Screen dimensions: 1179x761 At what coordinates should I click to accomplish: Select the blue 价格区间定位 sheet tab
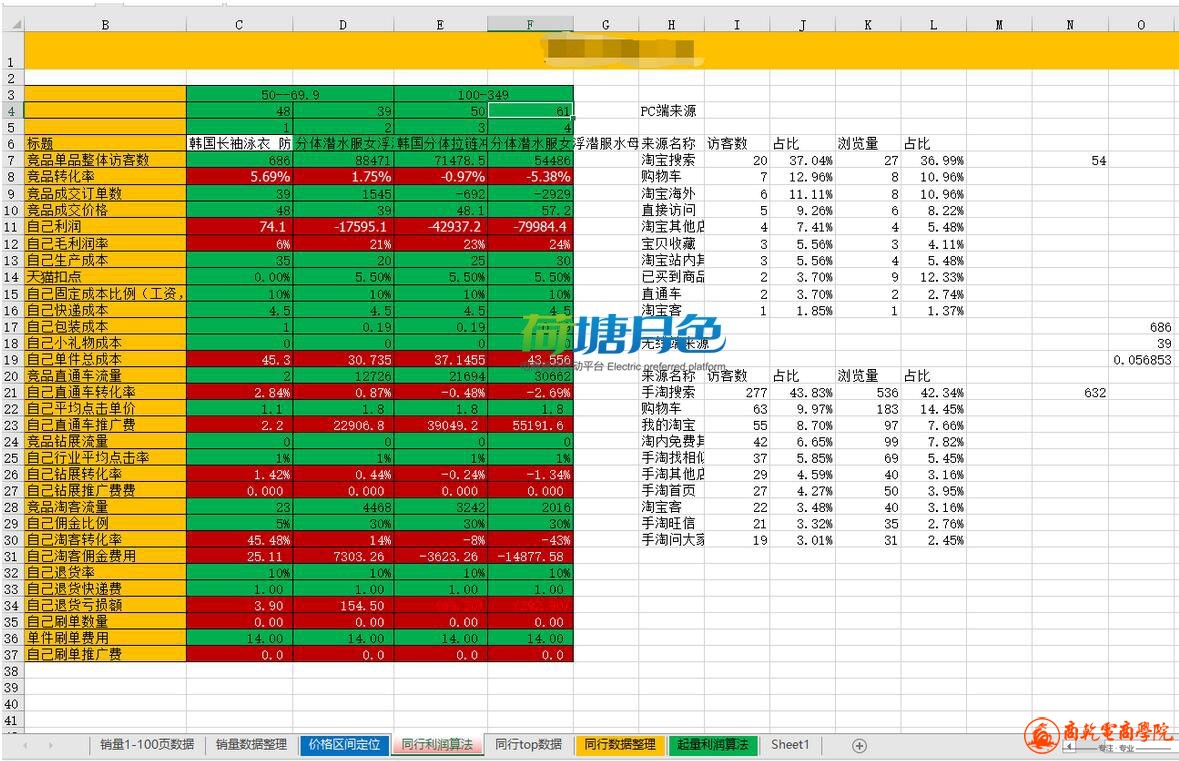point(345,745)
